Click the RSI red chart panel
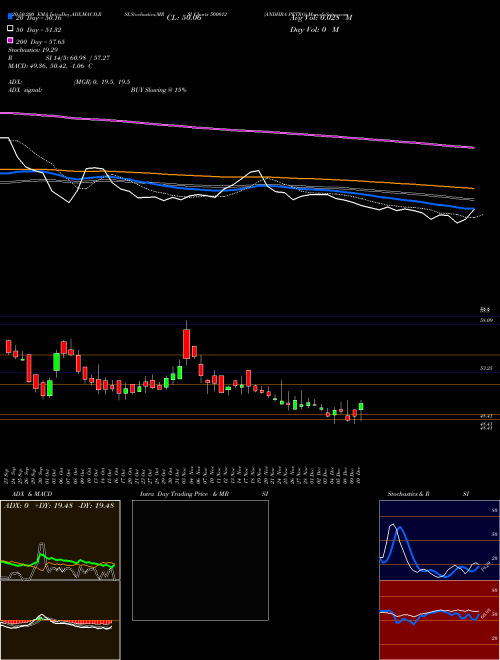The width and height of the screenshot is (500, 660). coord(439,620)
